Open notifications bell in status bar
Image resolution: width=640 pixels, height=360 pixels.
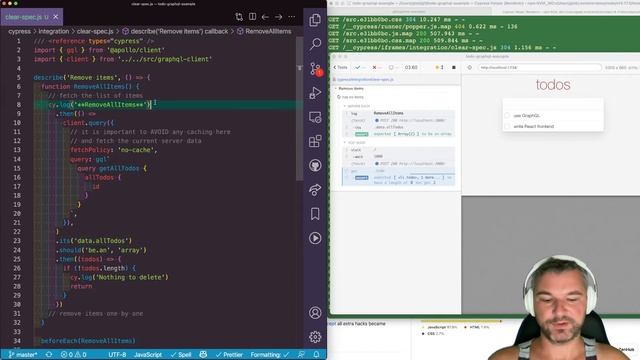tap(316, 355)
